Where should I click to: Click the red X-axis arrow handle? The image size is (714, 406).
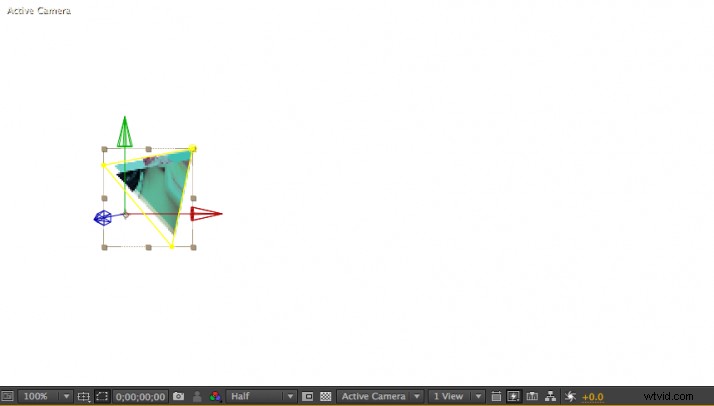[x=206, y=213]
